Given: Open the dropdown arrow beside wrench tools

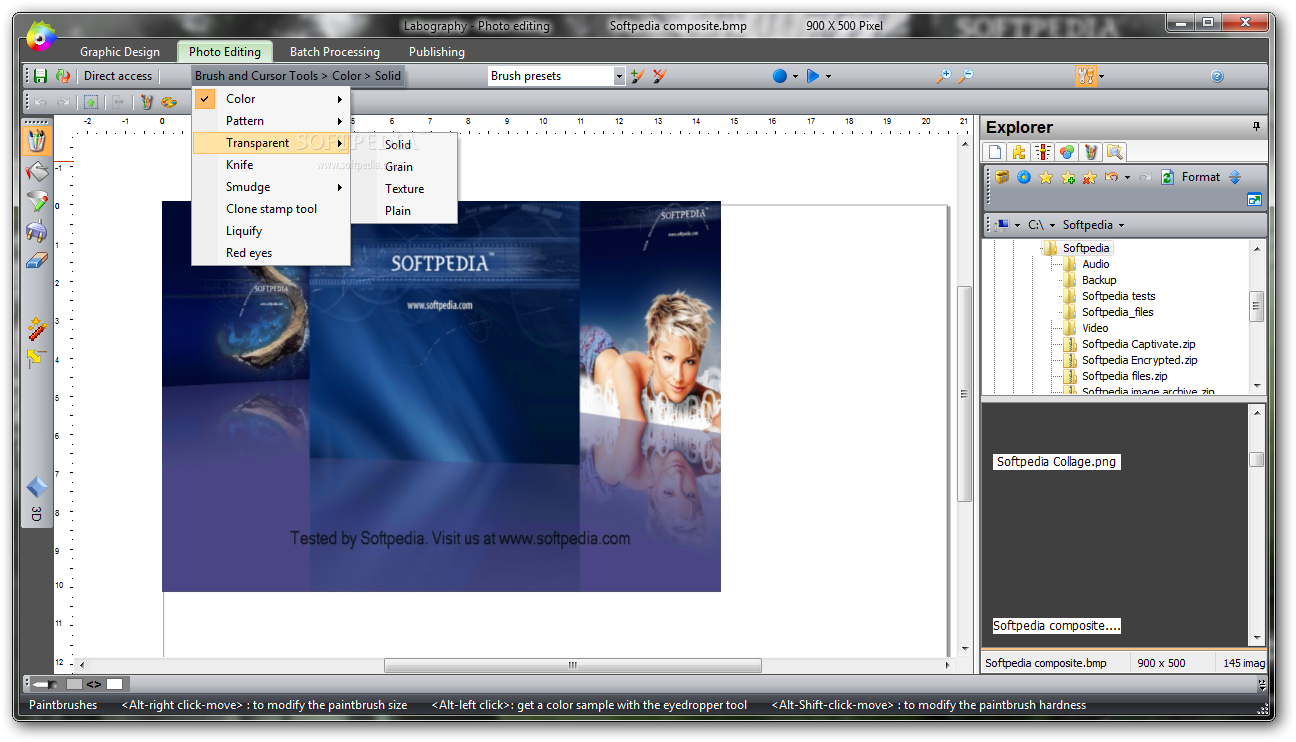Looking at the screenshot, I should click(x=1101, y=76).
